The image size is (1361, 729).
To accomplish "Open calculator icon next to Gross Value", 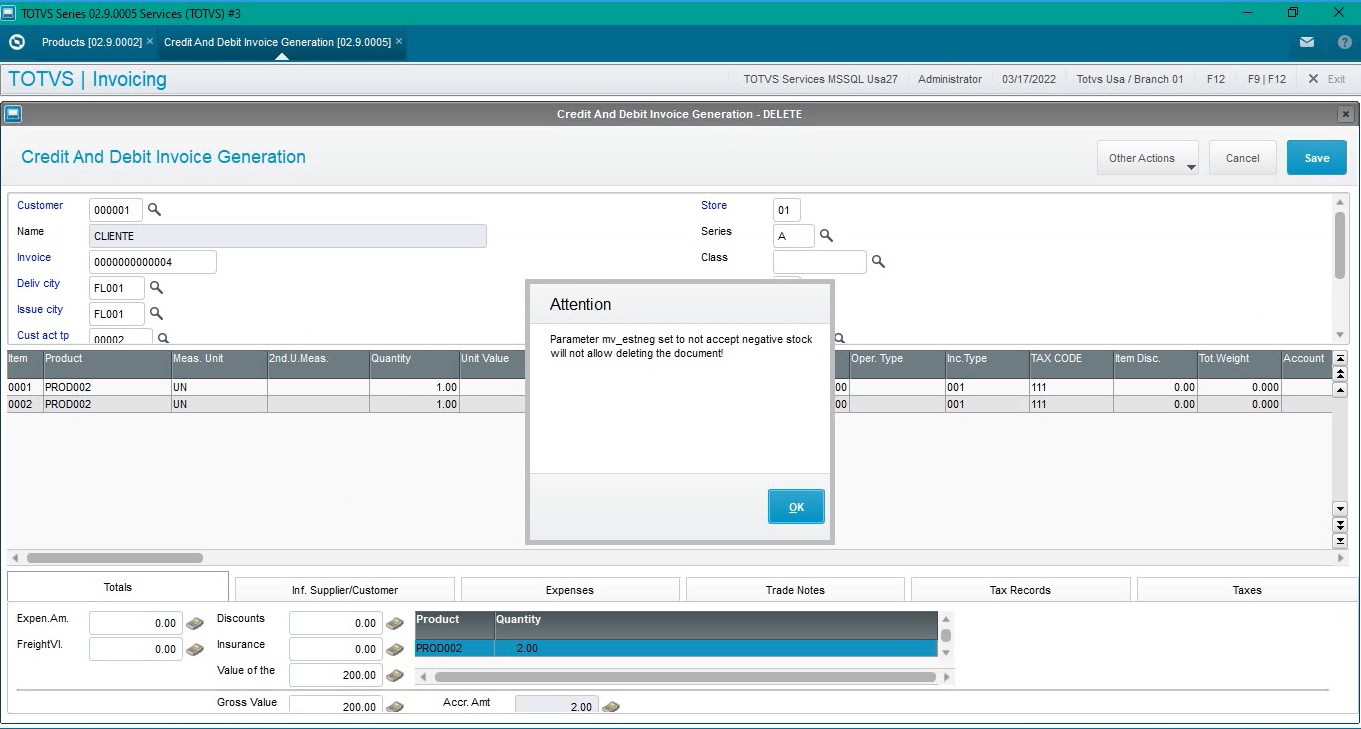I will point(395,706).
